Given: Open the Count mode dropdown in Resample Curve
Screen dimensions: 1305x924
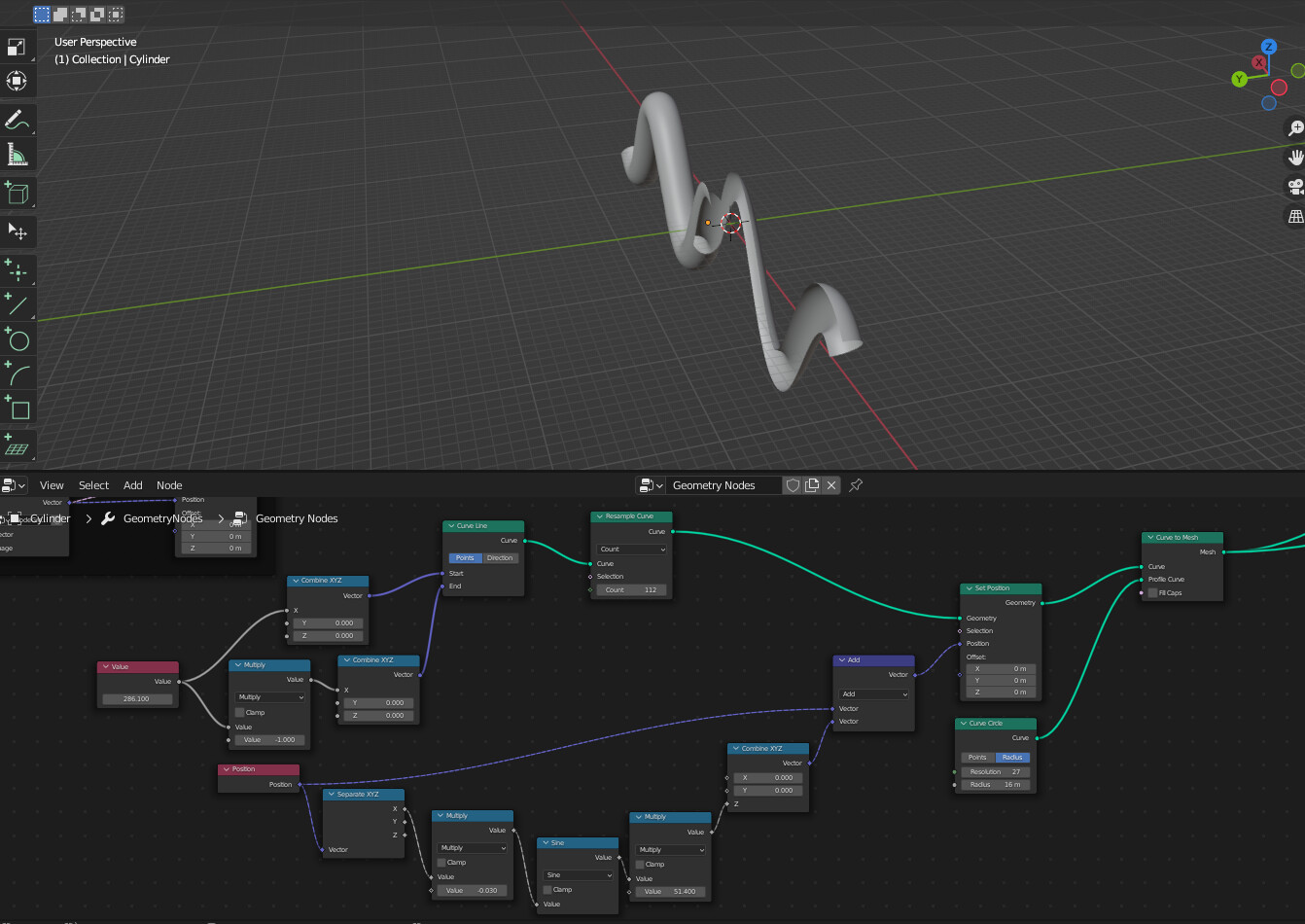Looking at the screenshot, I should [x=632, y=550].
